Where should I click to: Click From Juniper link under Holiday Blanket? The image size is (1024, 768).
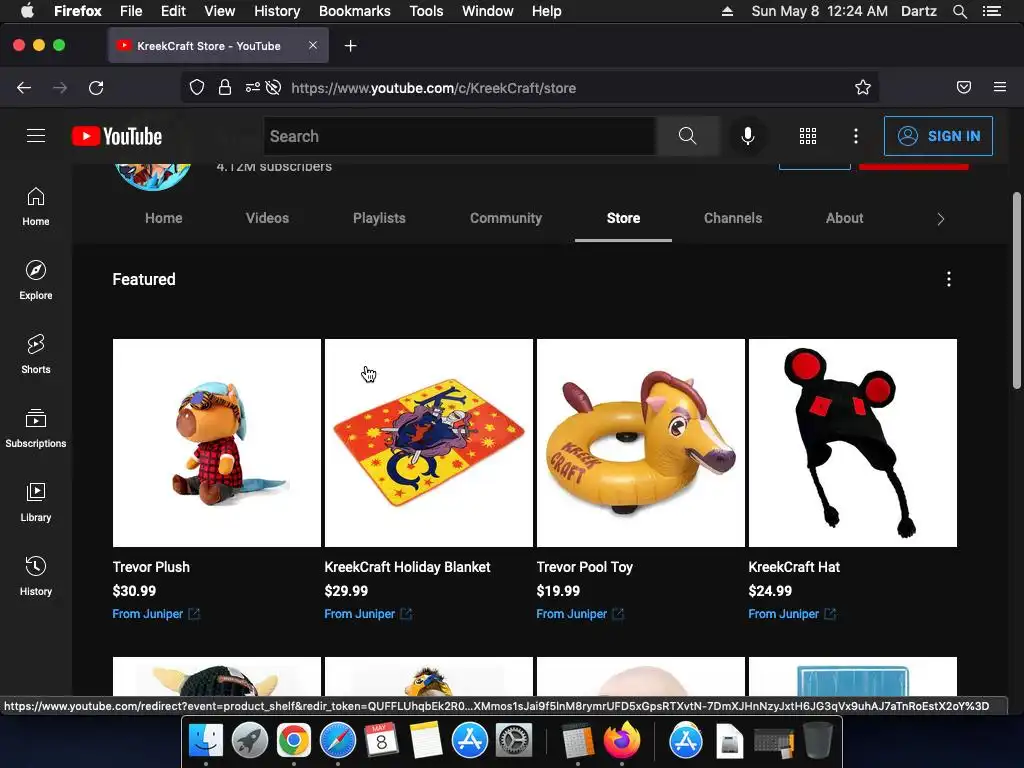click(368, 614)
